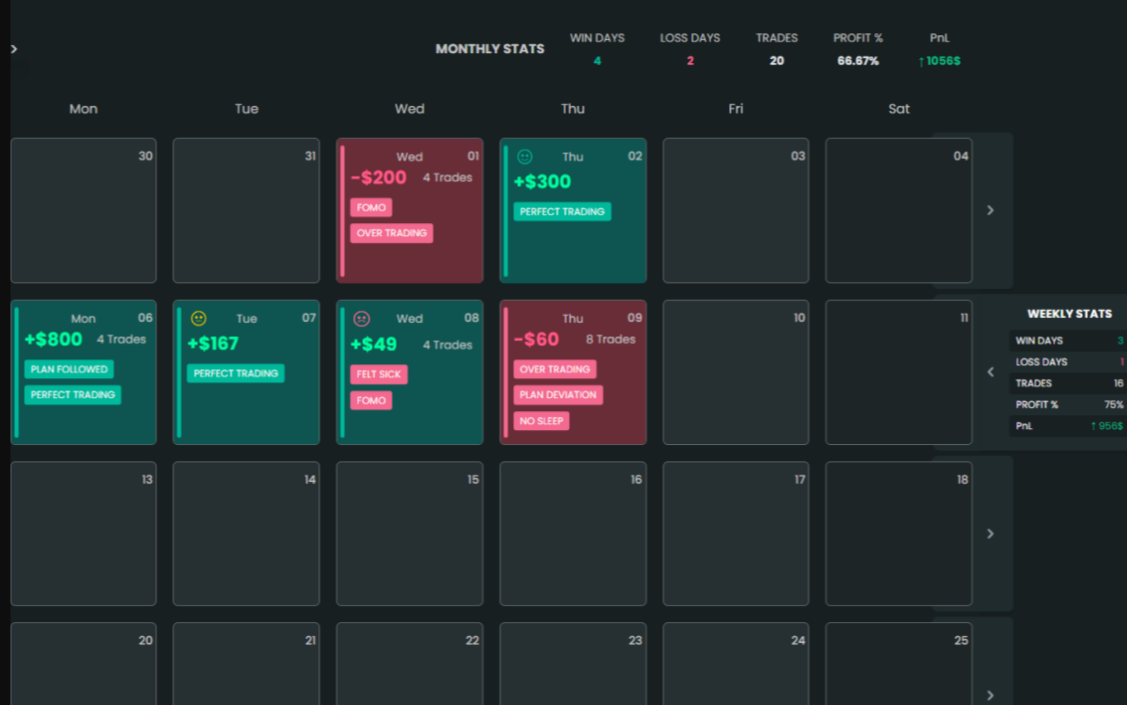Click the MONTHLY STATS heading
Viewport: 1127px width, 705px height.
489,49
